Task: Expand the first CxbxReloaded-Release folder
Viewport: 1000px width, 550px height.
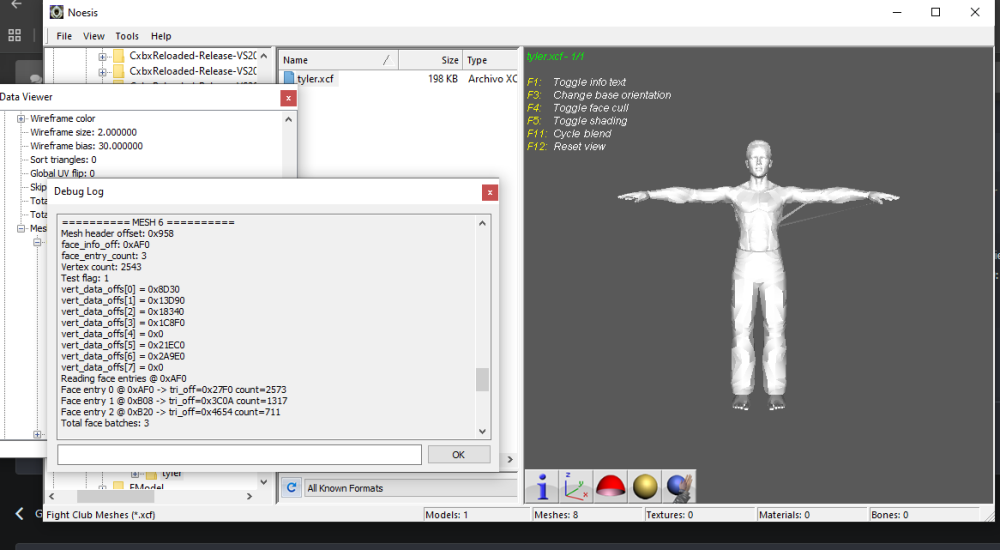Action: click(x=102, y=57)
